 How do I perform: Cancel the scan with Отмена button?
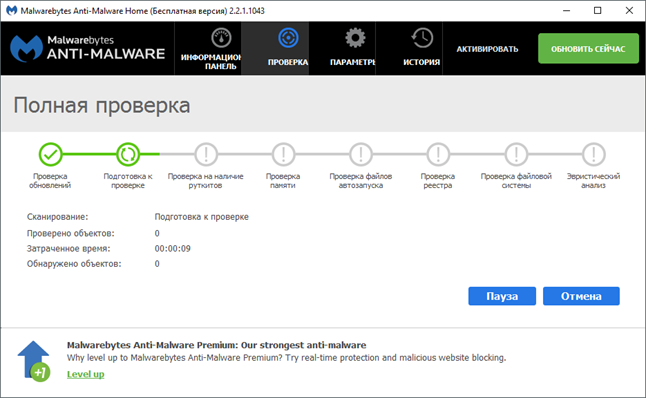tap(581, 296)
